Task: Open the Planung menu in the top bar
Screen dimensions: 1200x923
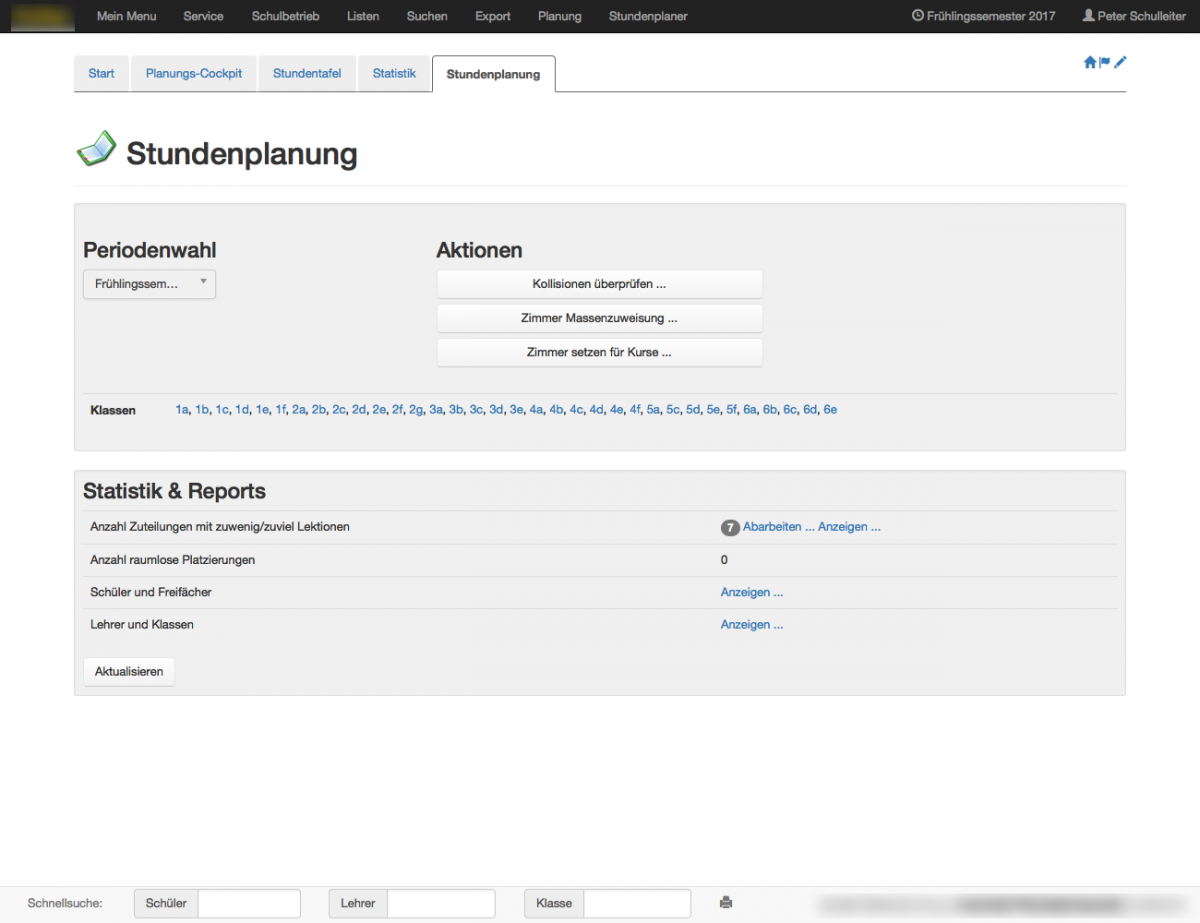Action: (559, 16)
